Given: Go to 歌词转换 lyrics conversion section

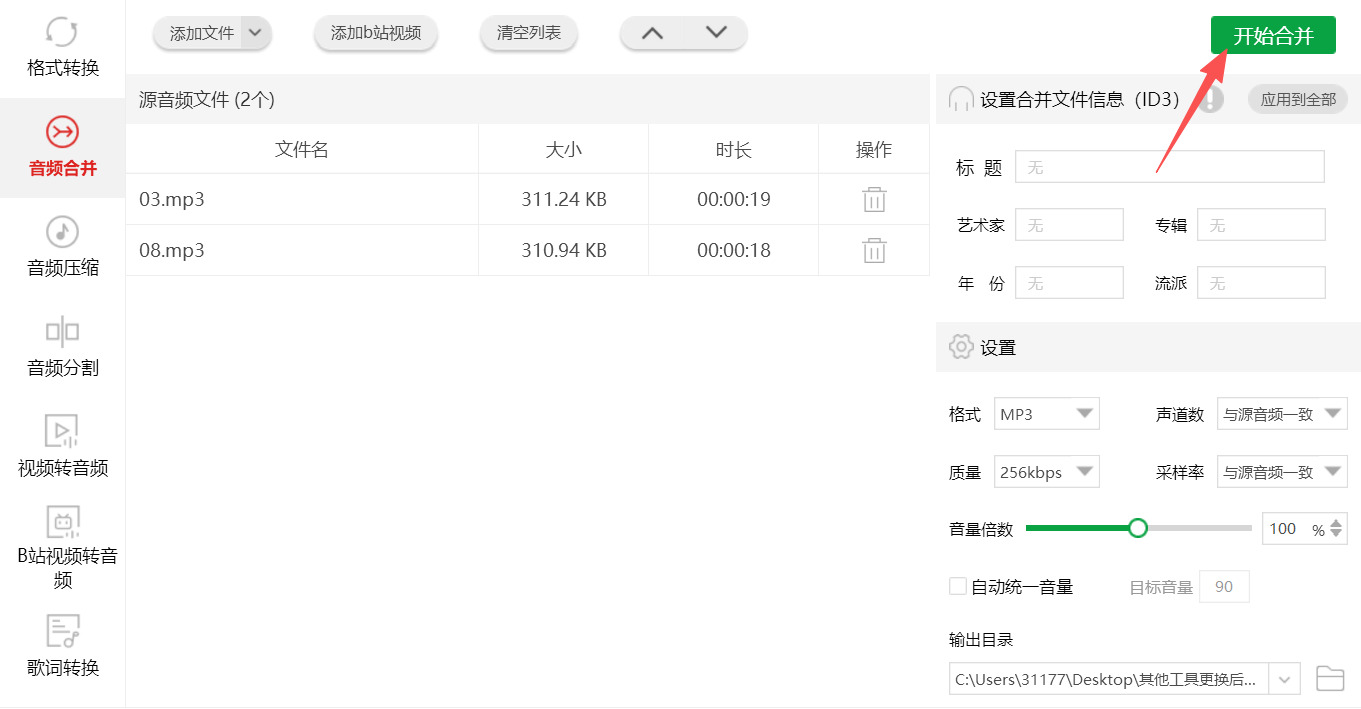Looking at the screenshot, I should click(x=62, y=648).
